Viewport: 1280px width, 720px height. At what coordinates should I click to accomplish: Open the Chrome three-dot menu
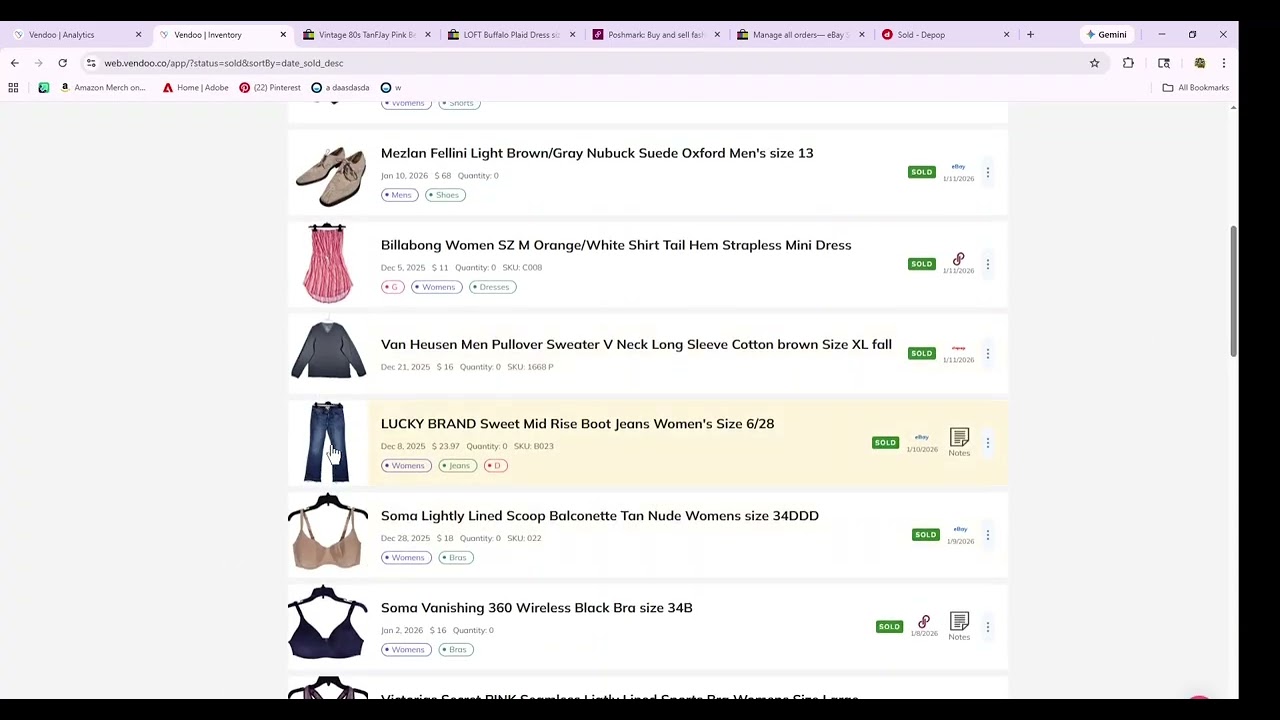pos(1223,63)
